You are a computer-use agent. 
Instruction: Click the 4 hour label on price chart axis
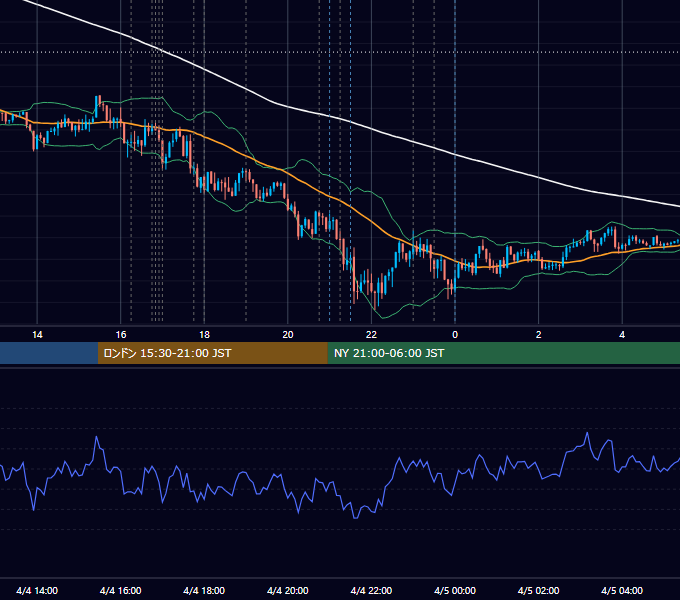[x=622, y=335]
